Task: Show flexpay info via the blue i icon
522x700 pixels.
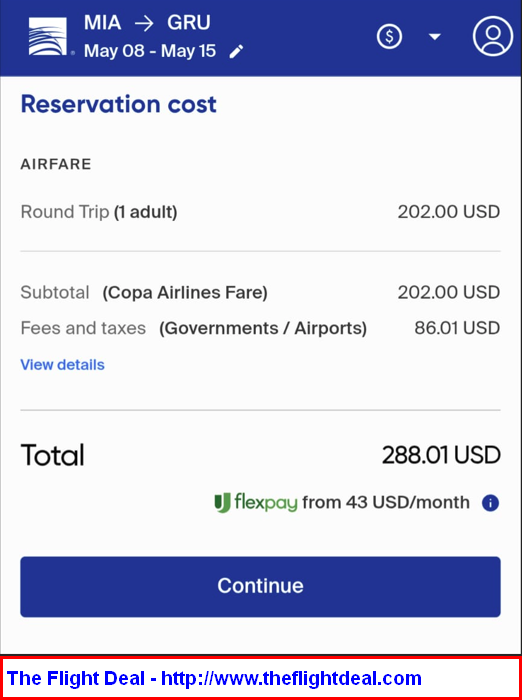Action: pos(490,503)
